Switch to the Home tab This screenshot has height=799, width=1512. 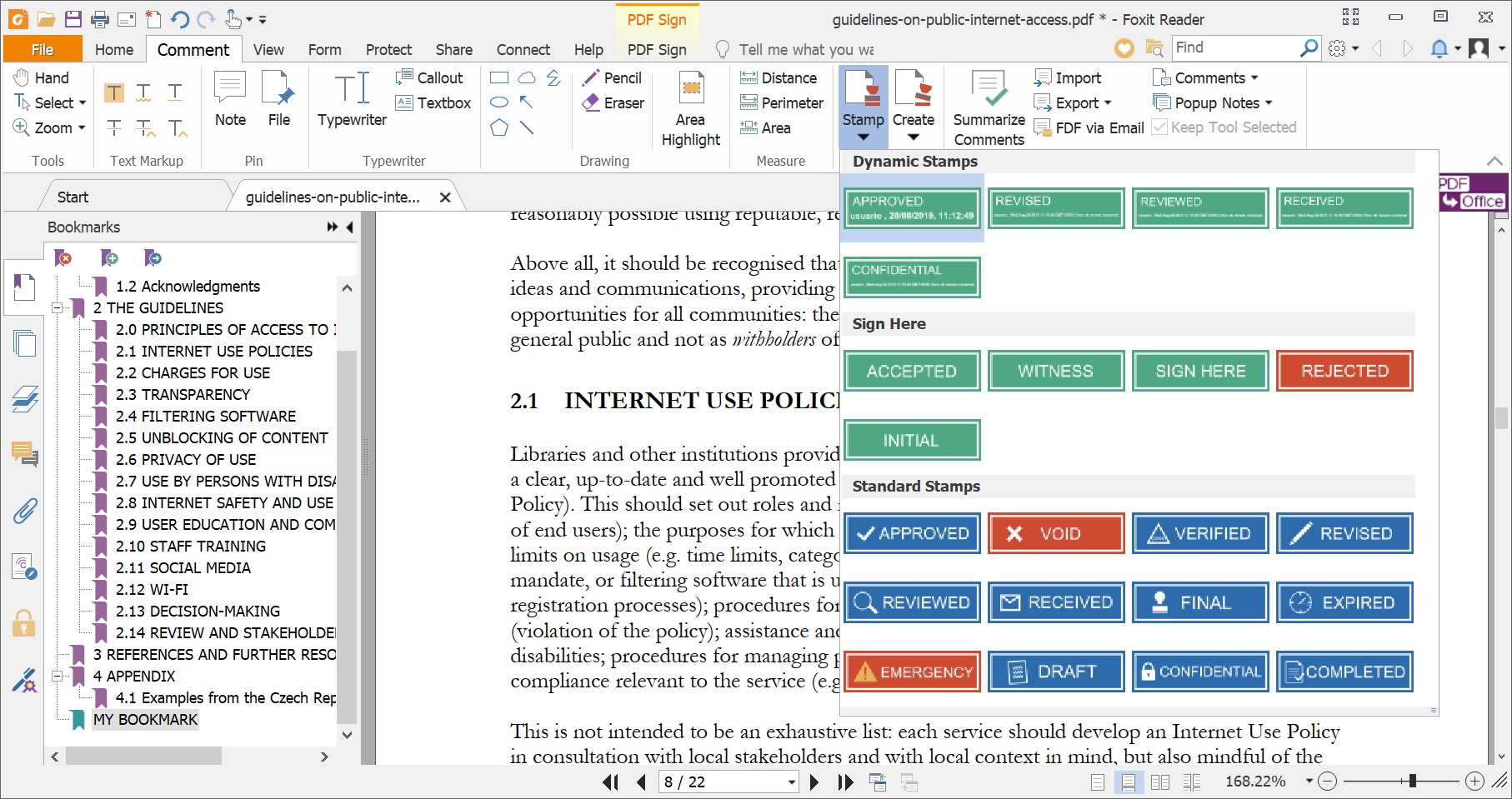[114, 49]
